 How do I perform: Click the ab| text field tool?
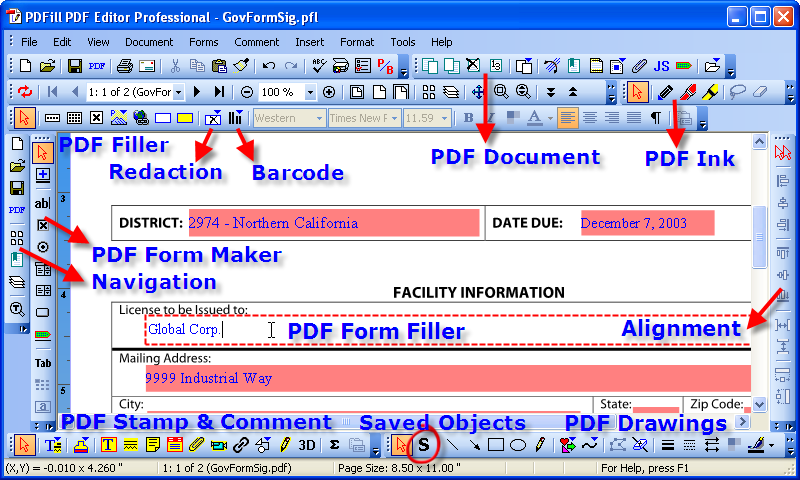tap(42, 203)
